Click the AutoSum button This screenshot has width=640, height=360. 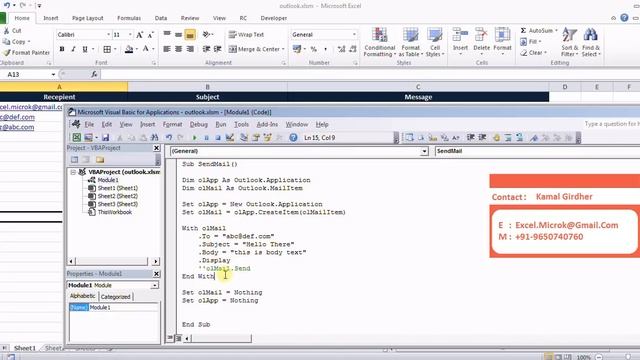pyautogui.click(x=539, y=31)
